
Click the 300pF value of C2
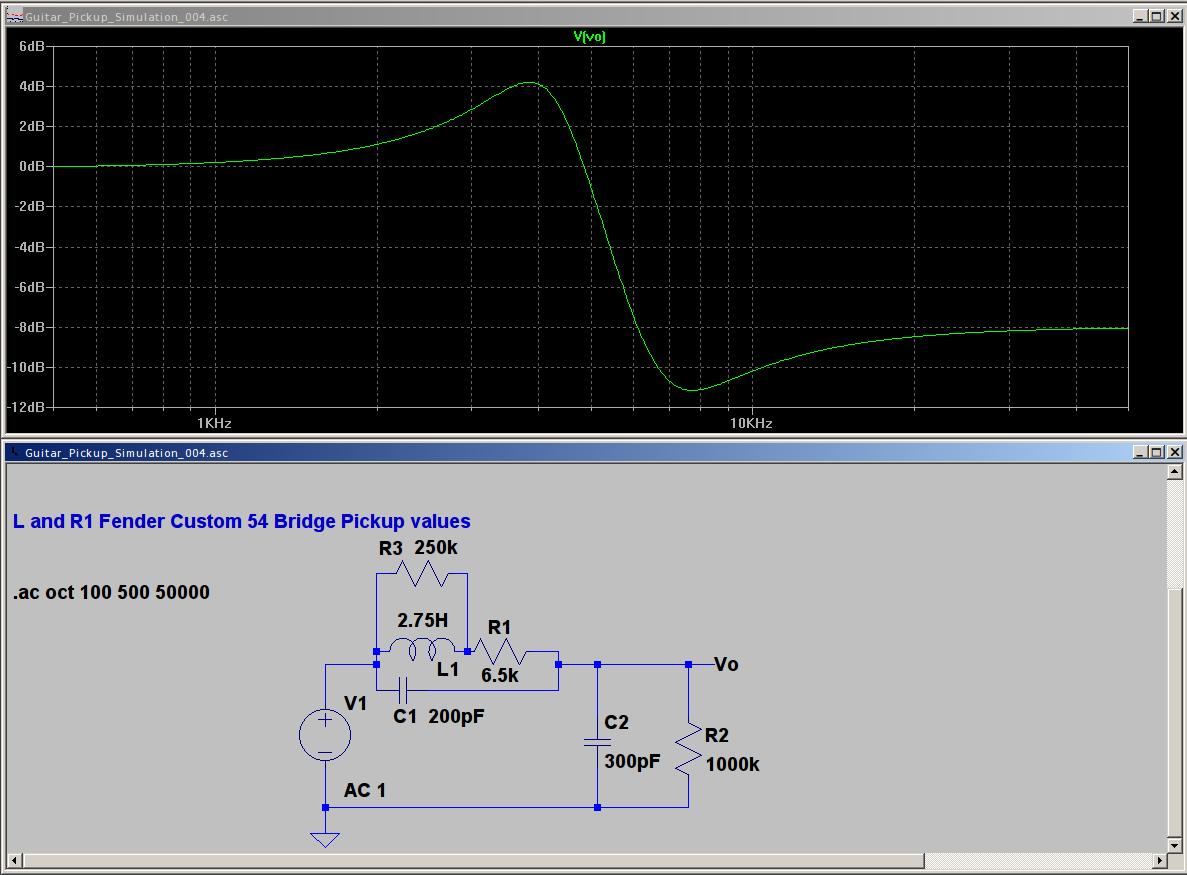(632, 761)
